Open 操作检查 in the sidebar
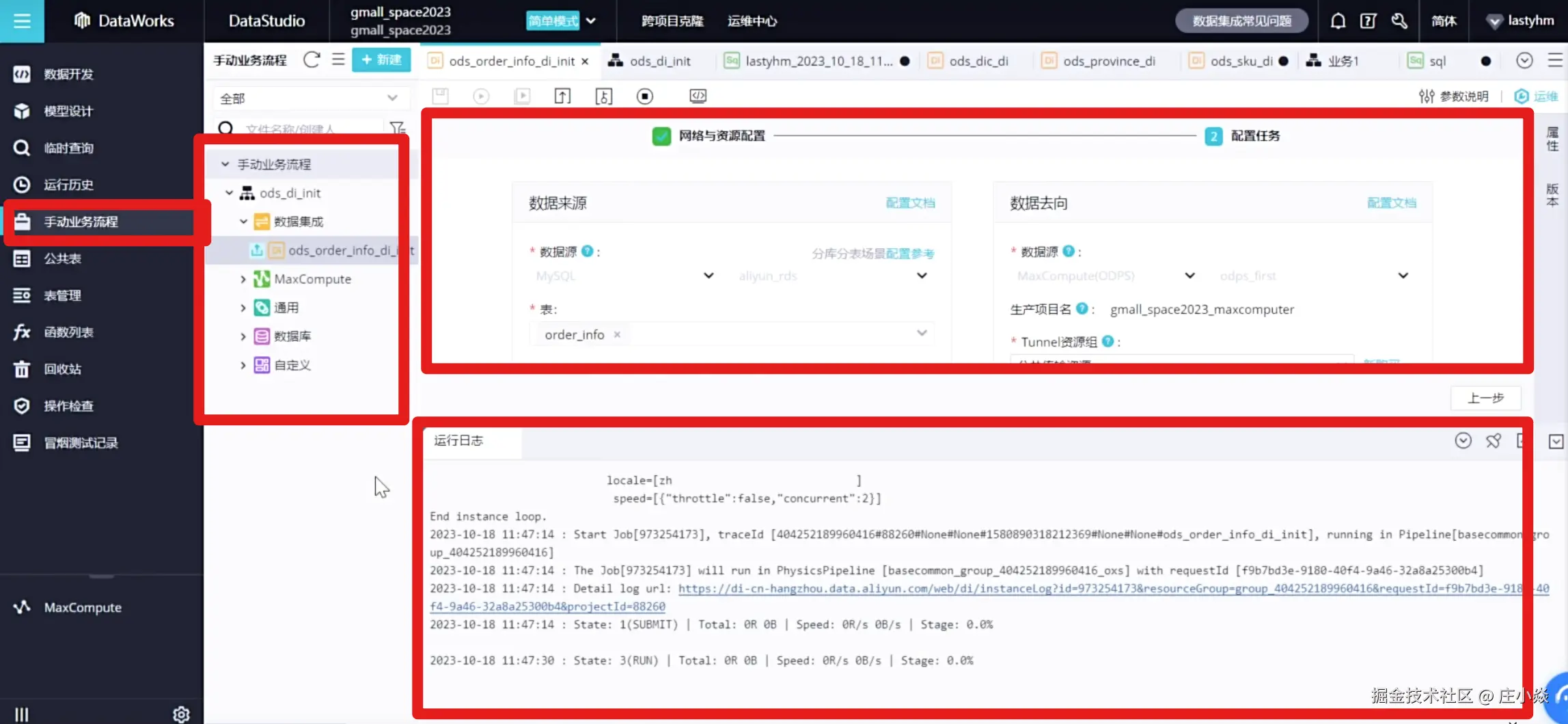The width and height of the screenshot is (1568, 724). [68, 406]
